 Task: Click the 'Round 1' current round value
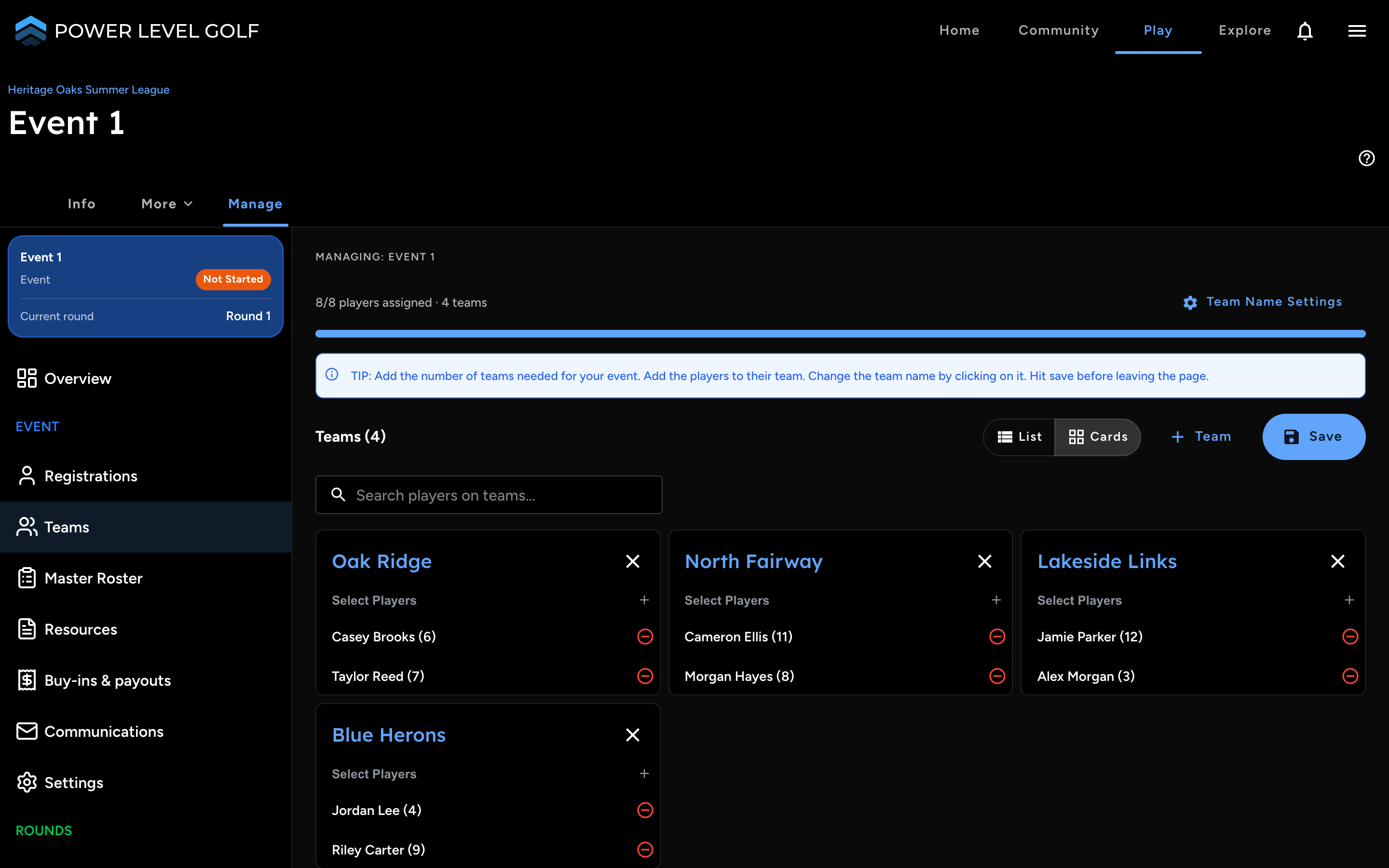click(x=248, y=316)
